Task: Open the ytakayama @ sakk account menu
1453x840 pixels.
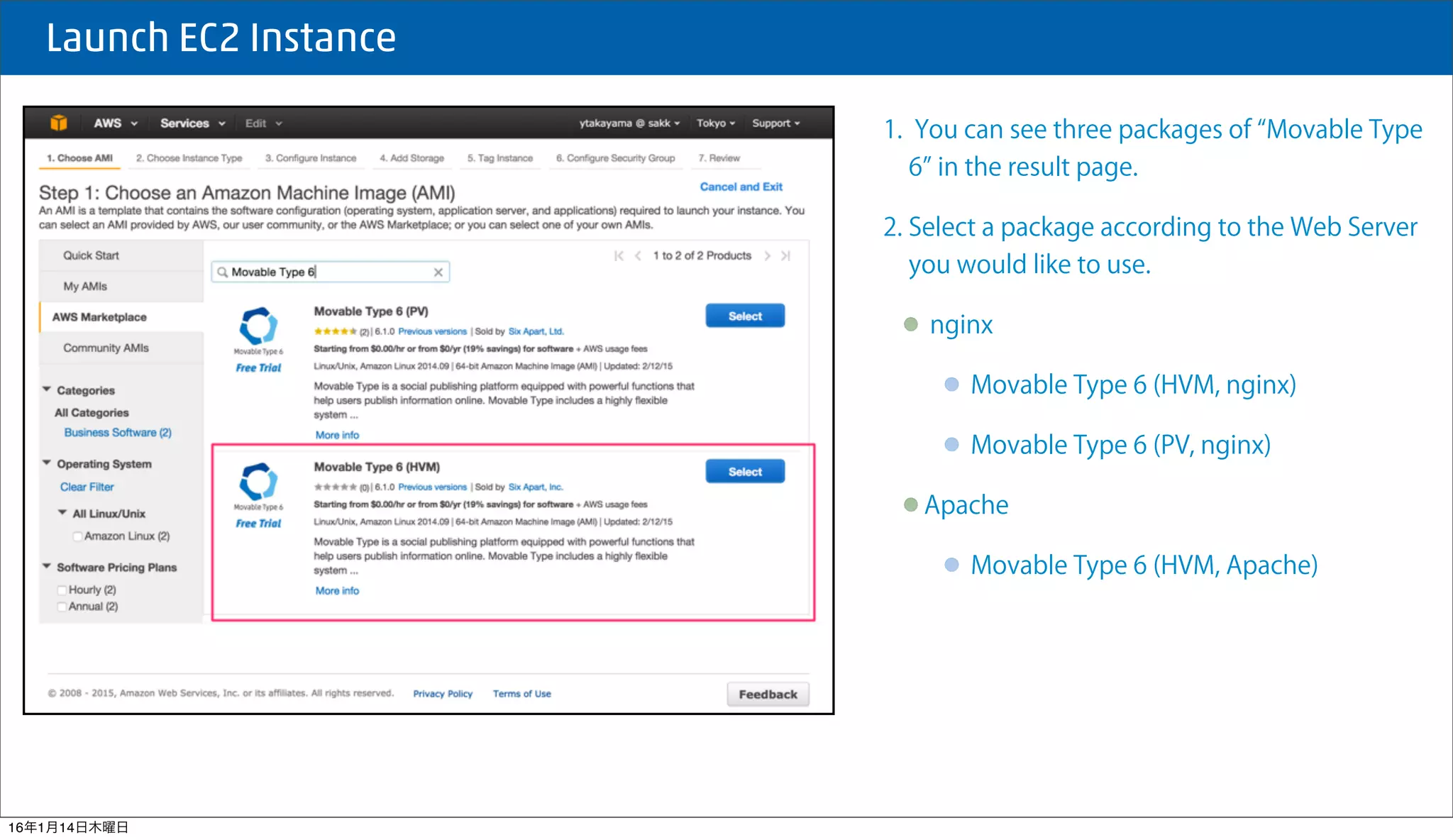Action: [x=629, y=123]
